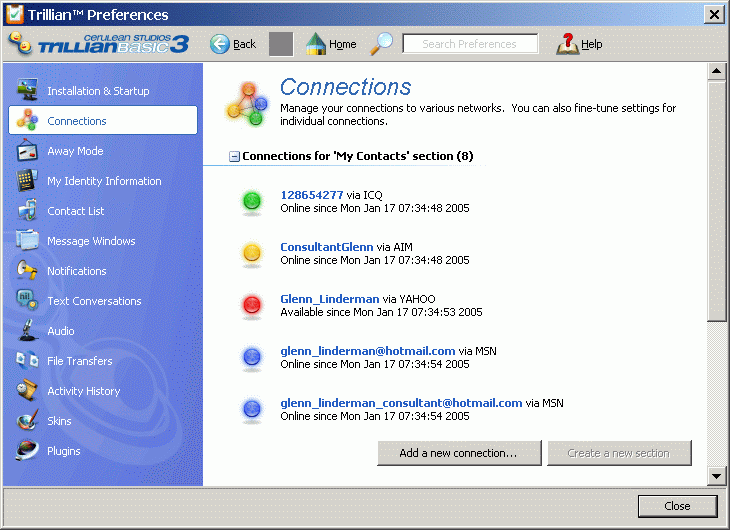Click the large Connections page title
730x530 pixels.
pyautogui.click(x=345, y=87)
